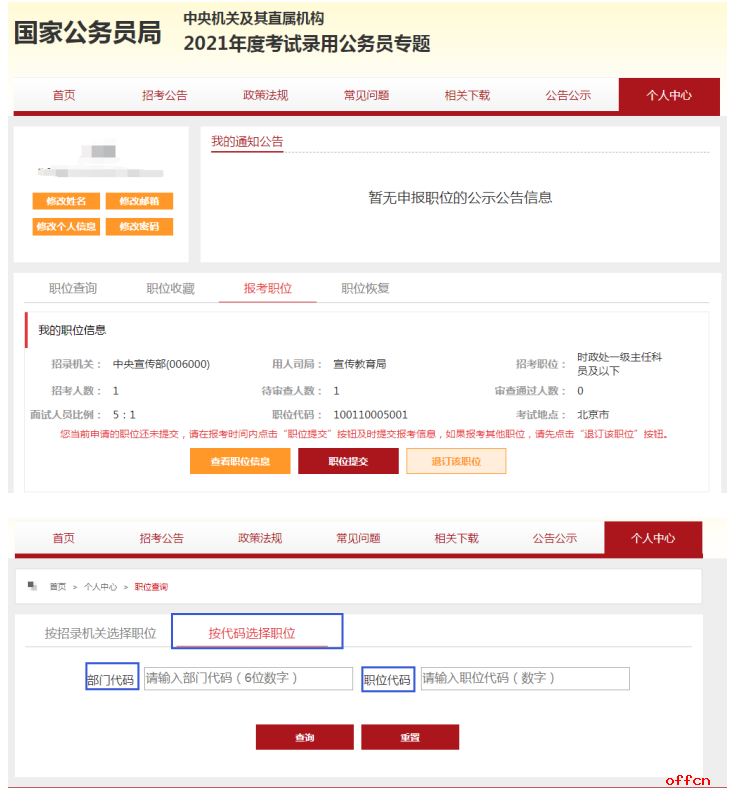Viewport: 731px width, 792px height.
Task: Open the 职位收藏 tab
Action: [x=170, y=288]
